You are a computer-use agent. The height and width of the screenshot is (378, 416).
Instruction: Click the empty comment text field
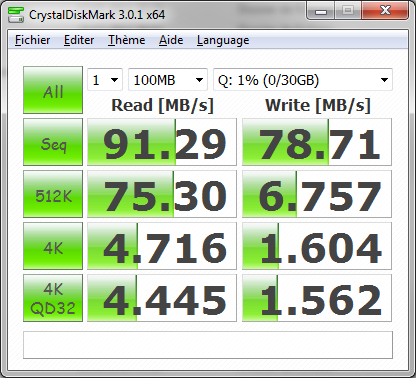(208, 345)
